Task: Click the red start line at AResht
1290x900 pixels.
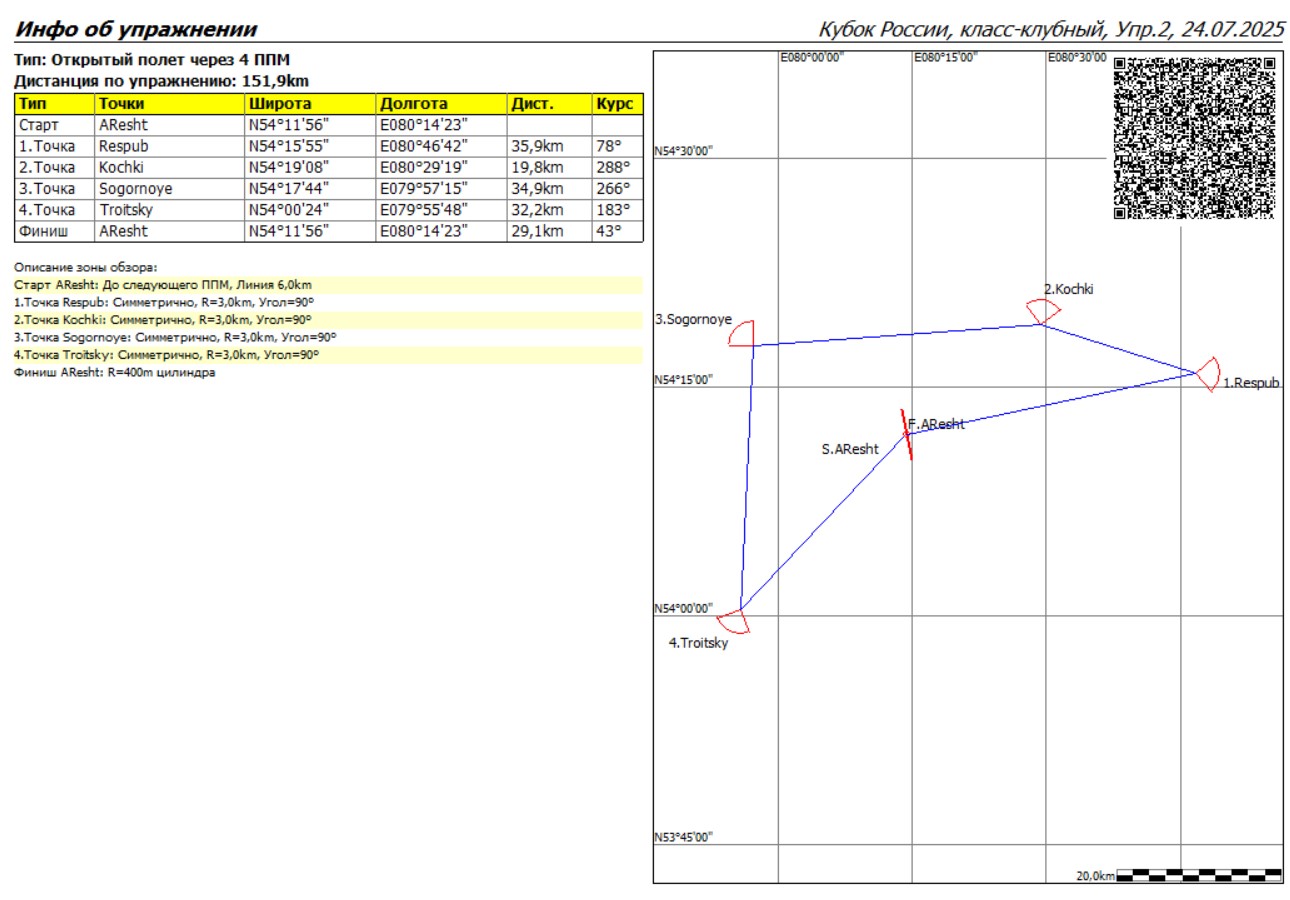Action: [907, 434]
